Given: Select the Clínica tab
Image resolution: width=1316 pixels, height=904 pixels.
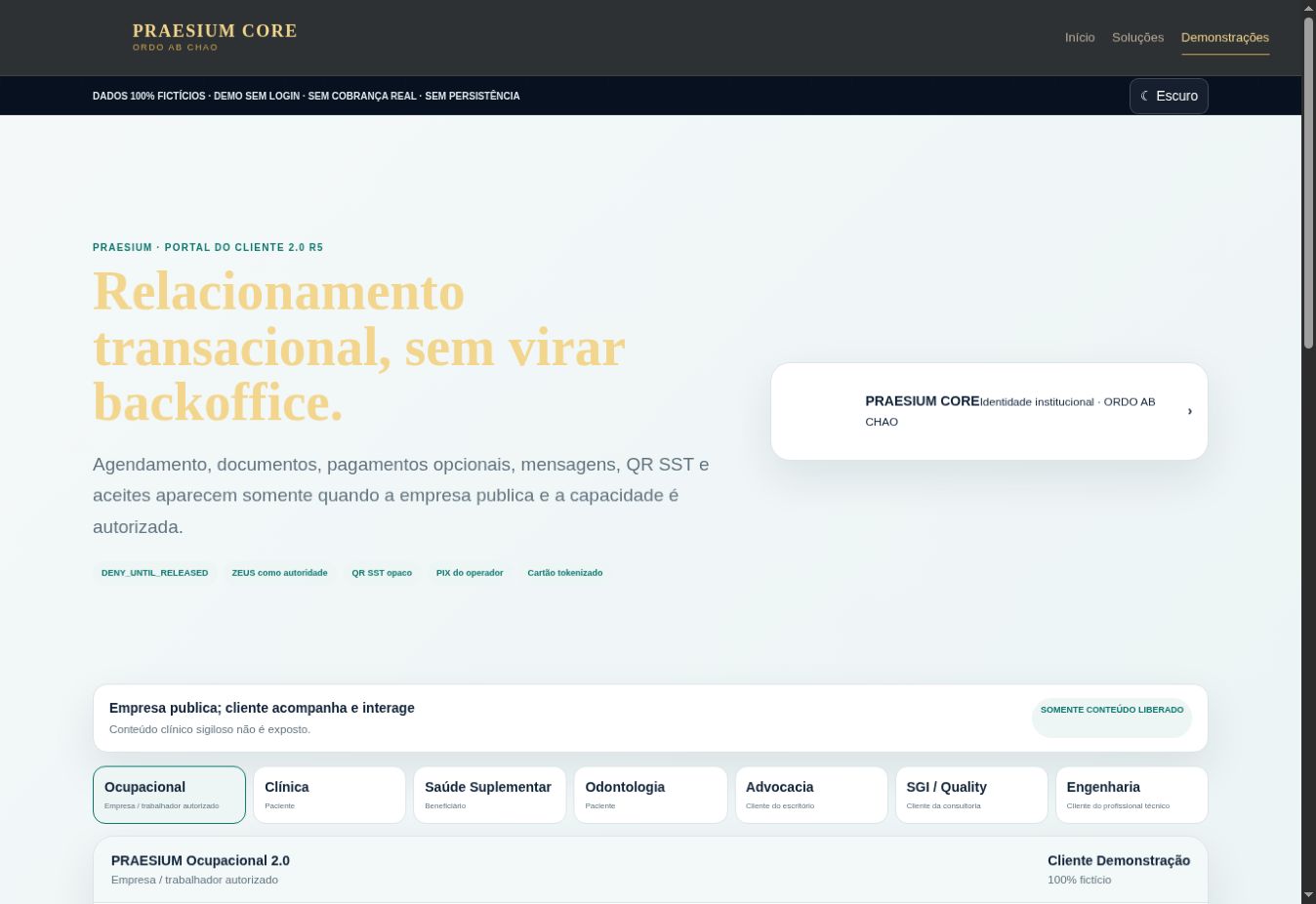Looking at the screenshot, I should (329, 795).
